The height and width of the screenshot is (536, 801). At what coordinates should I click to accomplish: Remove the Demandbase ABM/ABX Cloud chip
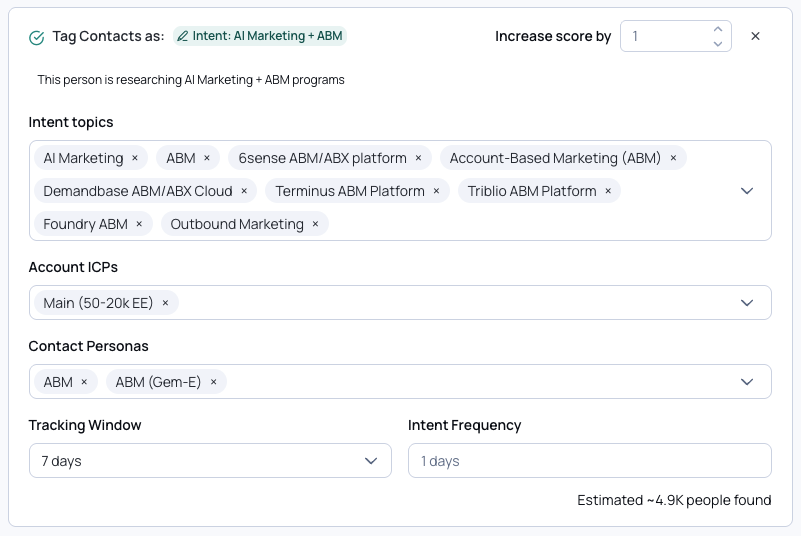click(x=244, y=191)
